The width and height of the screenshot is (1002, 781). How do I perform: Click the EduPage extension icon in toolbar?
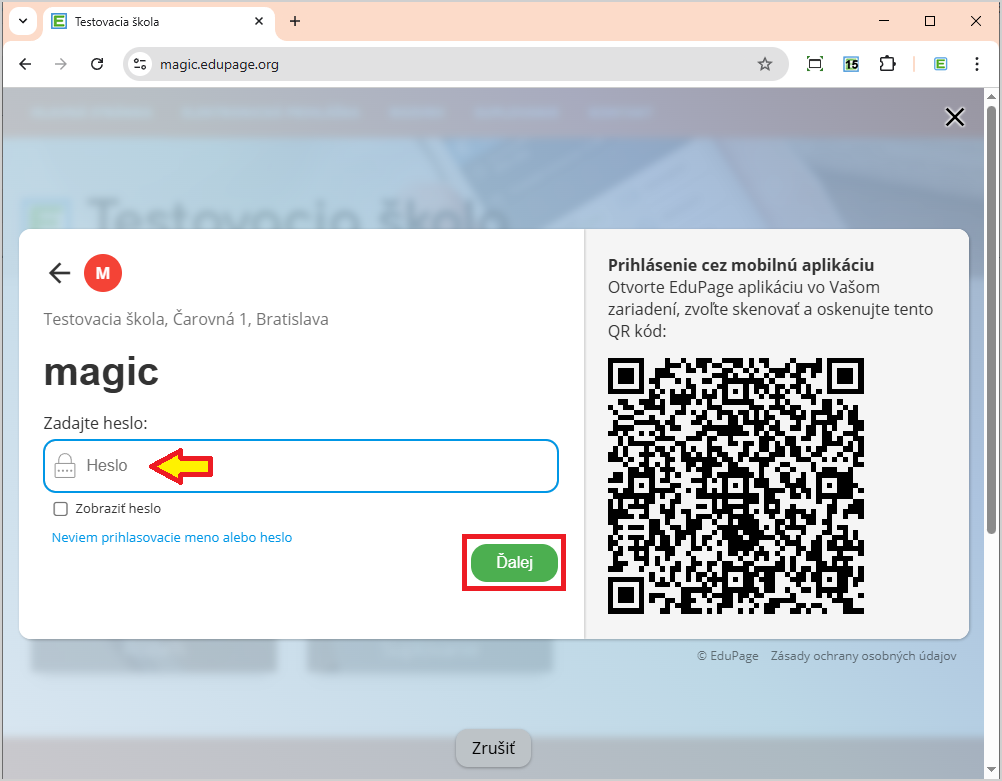tap(940, 64)
